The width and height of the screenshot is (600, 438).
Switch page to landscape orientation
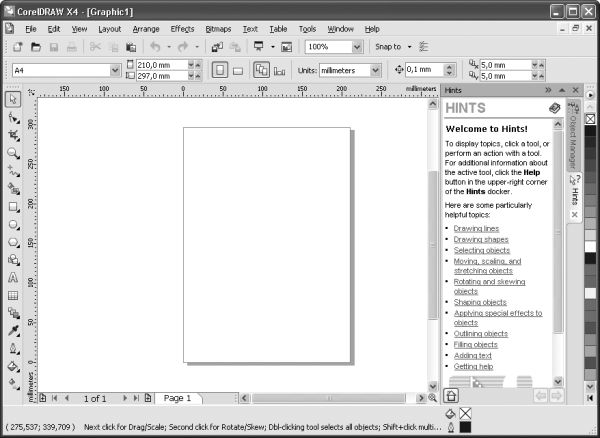[238, 70]
